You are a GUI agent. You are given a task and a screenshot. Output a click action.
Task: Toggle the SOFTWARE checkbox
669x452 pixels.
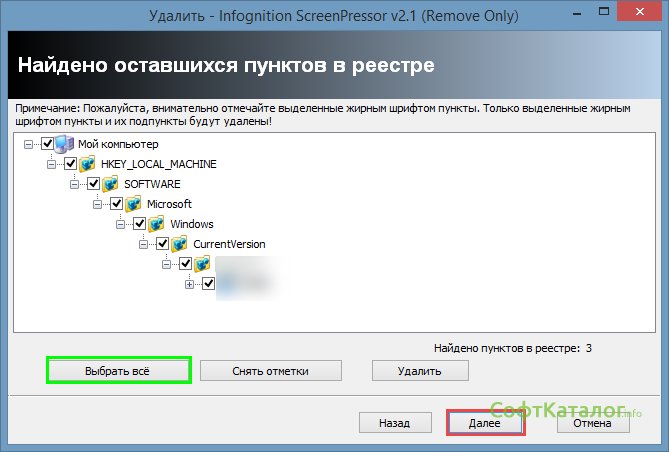click(93, 184)
